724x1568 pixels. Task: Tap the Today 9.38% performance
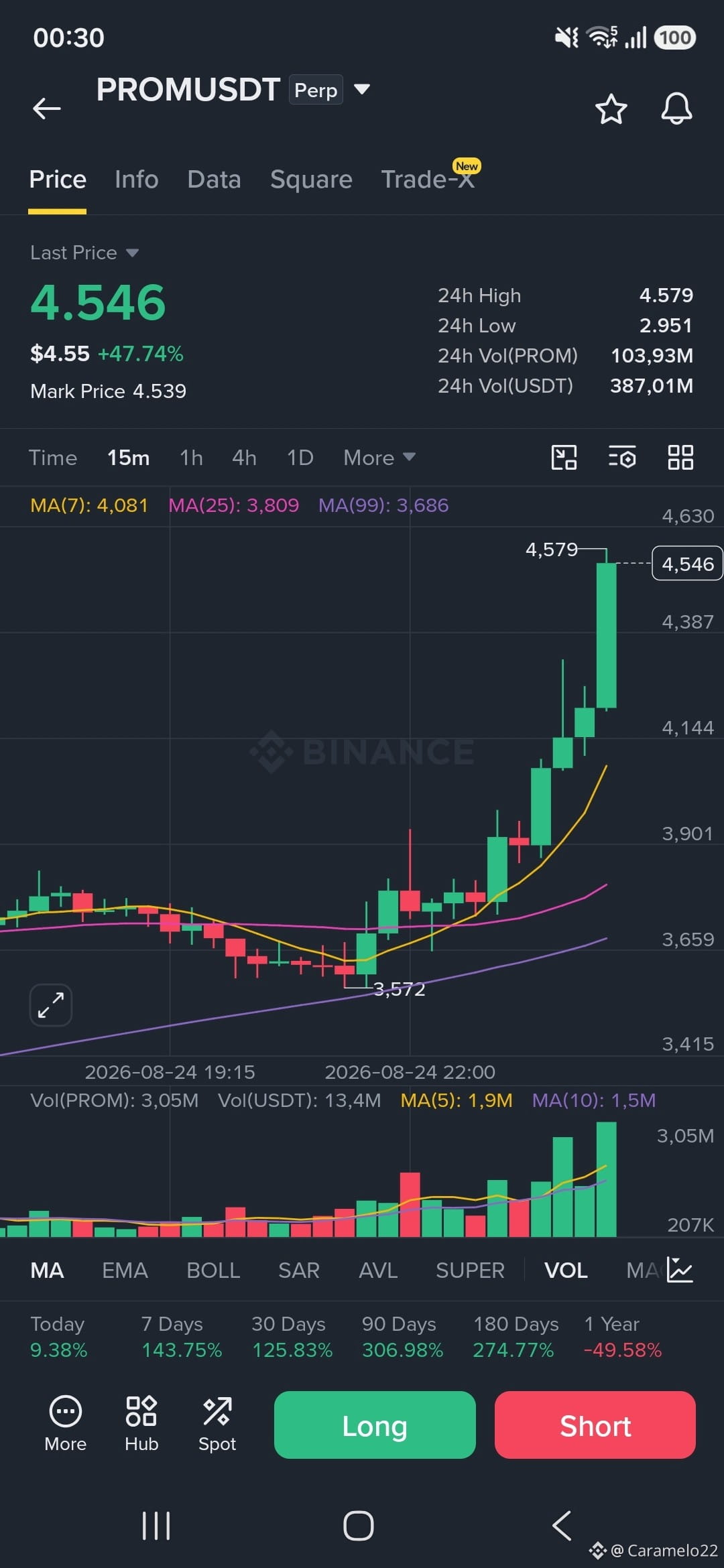(59, 1337)
